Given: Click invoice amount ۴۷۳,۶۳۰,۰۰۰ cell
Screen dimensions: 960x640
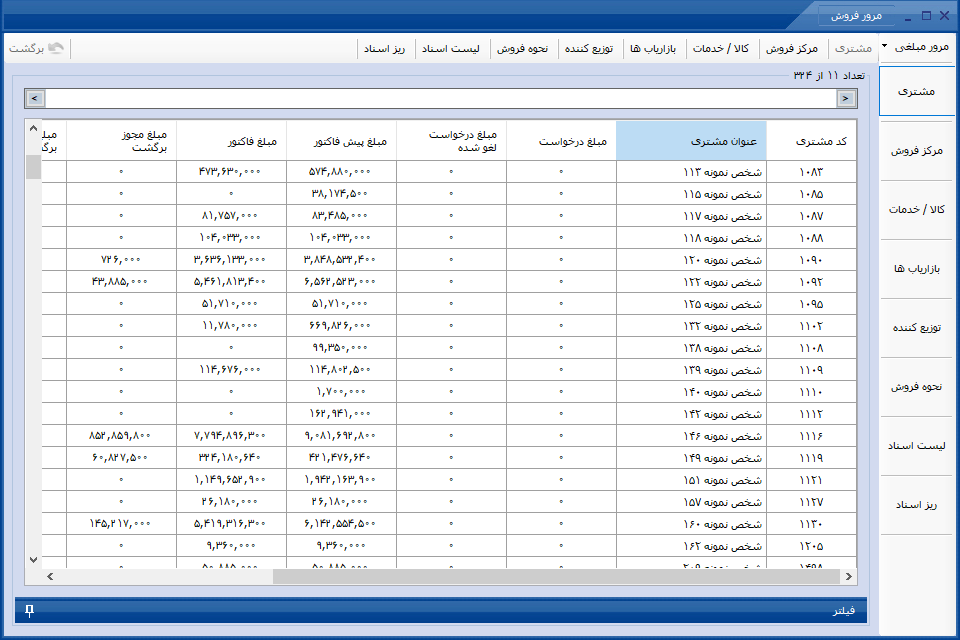Looking at the screenshot, I should [x=230, y=171].
